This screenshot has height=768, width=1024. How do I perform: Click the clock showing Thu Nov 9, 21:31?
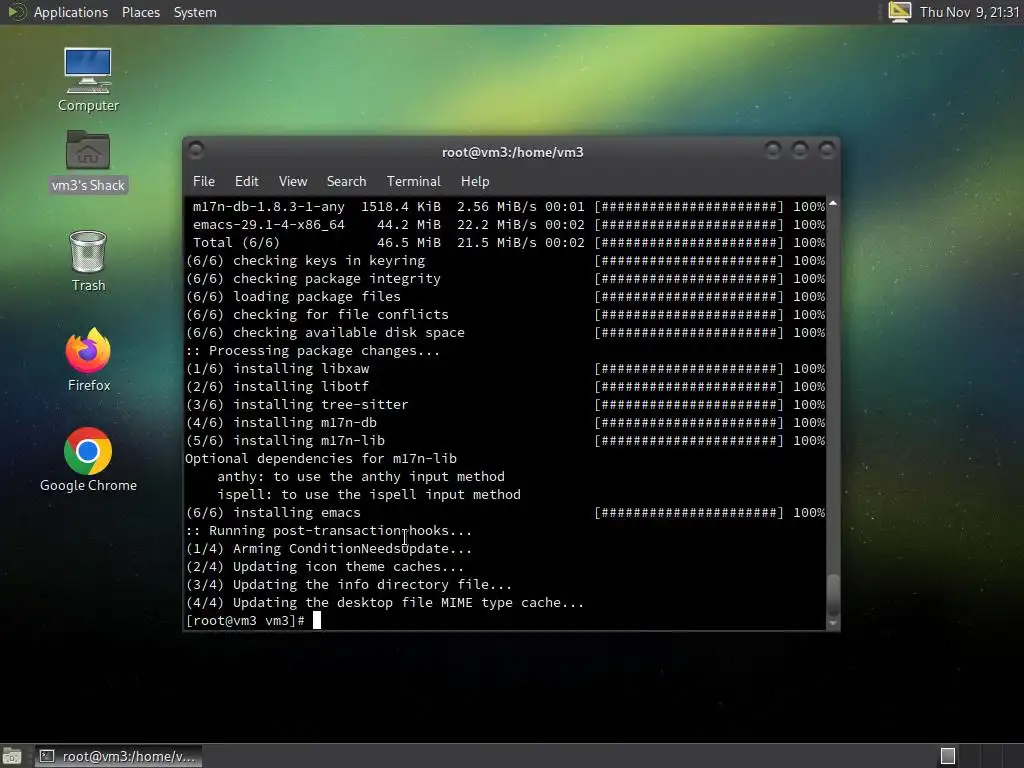969,12
